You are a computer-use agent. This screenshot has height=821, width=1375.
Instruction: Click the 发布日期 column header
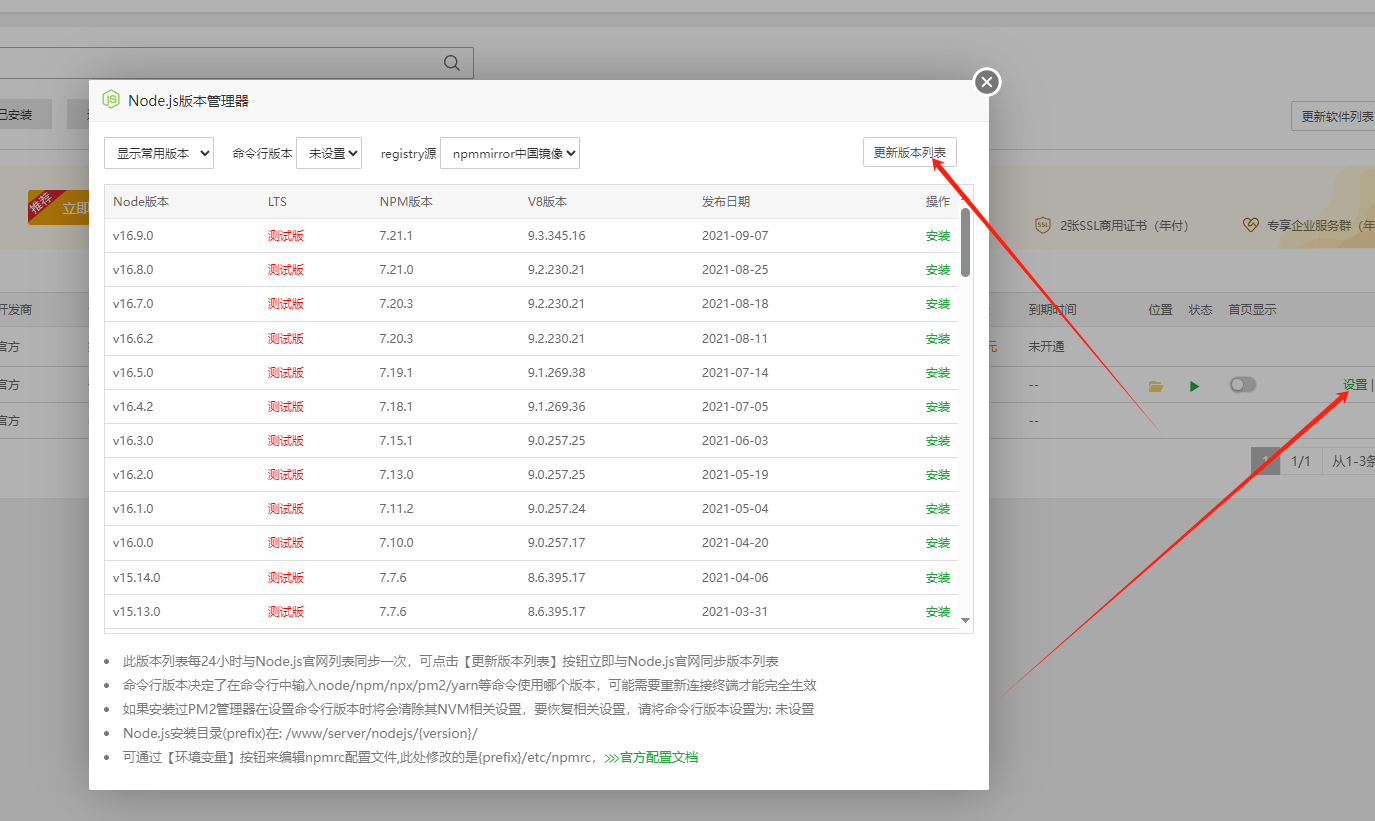pos(726,202)
